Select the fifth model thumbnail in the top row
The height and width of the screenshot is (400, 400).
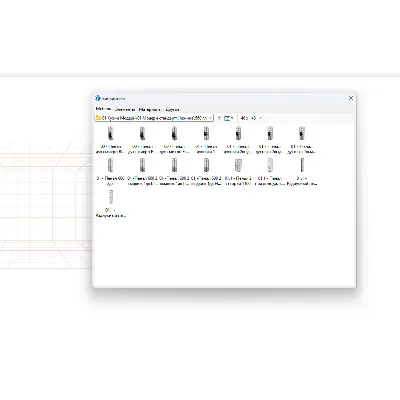pos(238,133)
